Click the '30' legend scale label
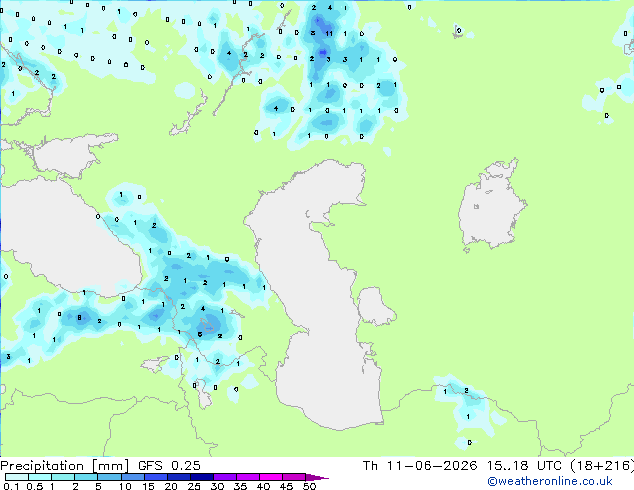 (x=217, y=486)
